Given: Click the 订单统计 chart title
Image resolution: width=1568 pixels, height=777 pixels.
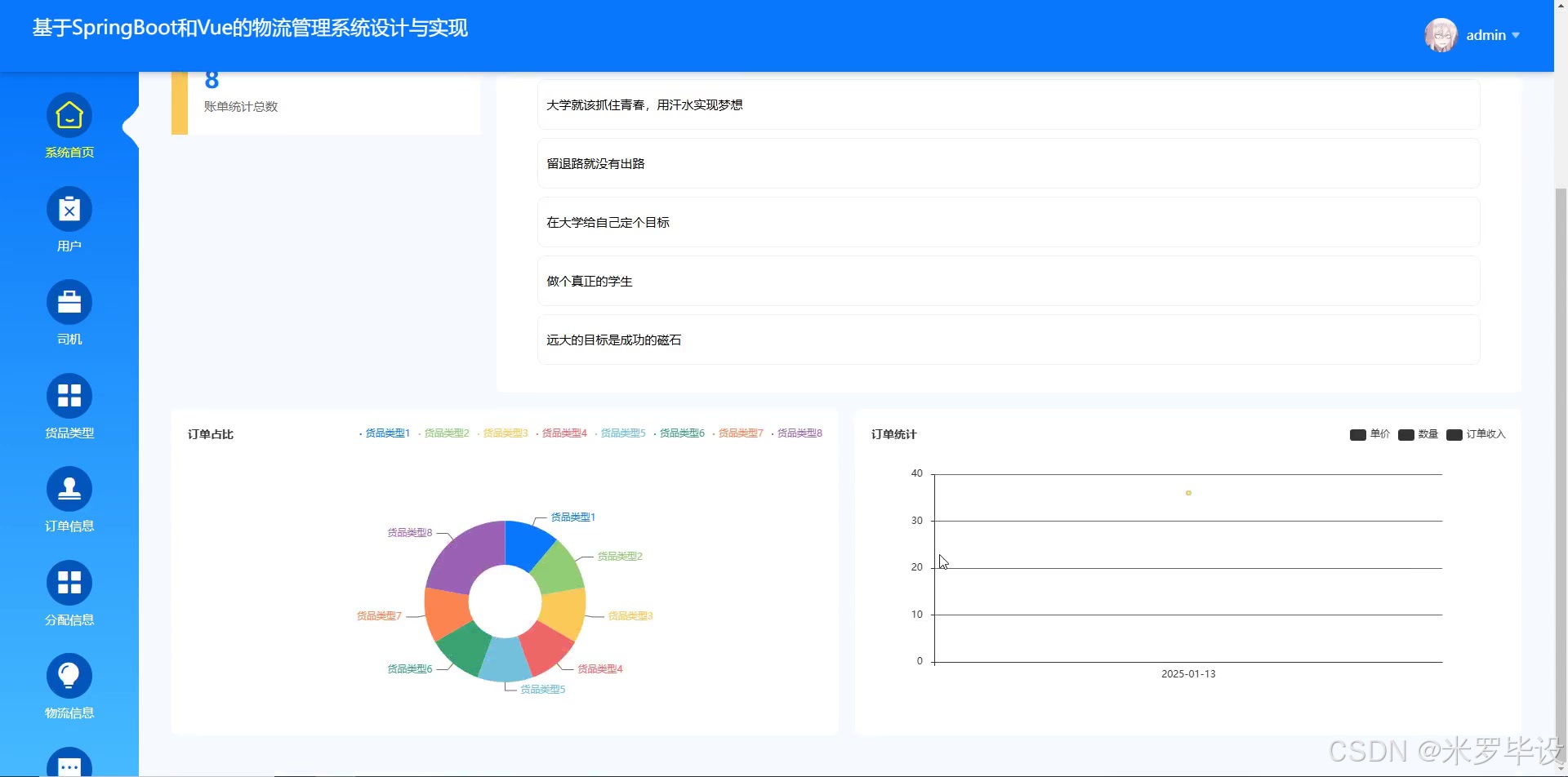Looking at the screenshot, I should [x=893, y=434].
